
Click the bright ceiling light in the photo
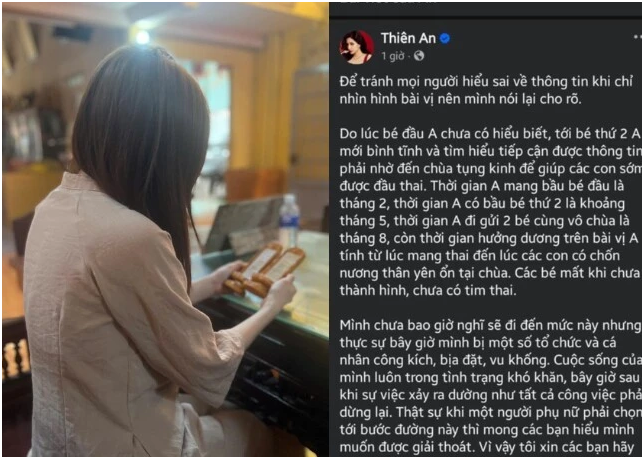pos(143,37)
